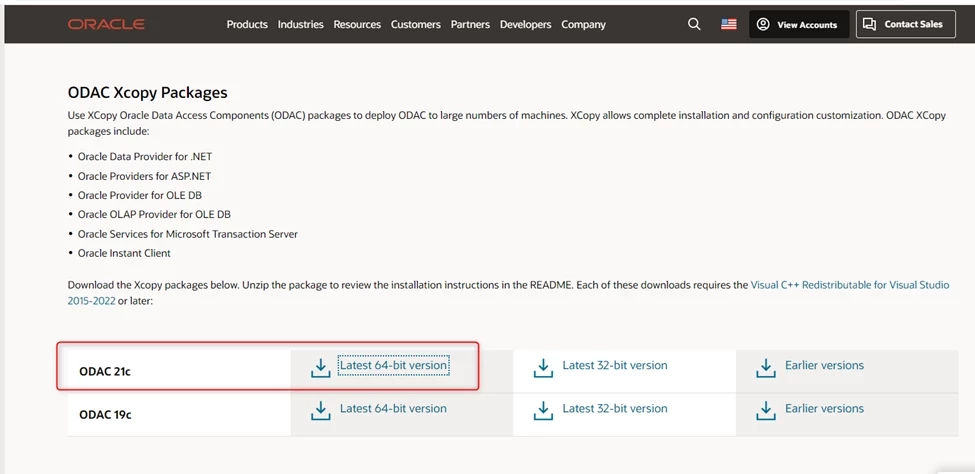The width and height of the screenshot is (975, 474).
Task: Click download icon for ODAC 21c 32-bit
Action: 543,368
